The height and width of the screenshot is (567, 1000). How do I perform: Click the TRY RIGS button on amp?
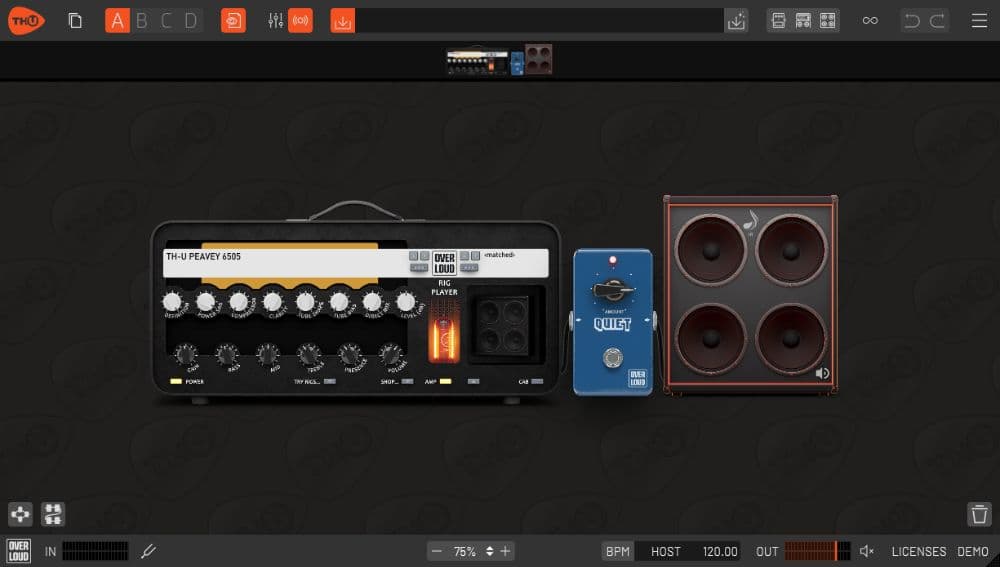click(329, 381)
